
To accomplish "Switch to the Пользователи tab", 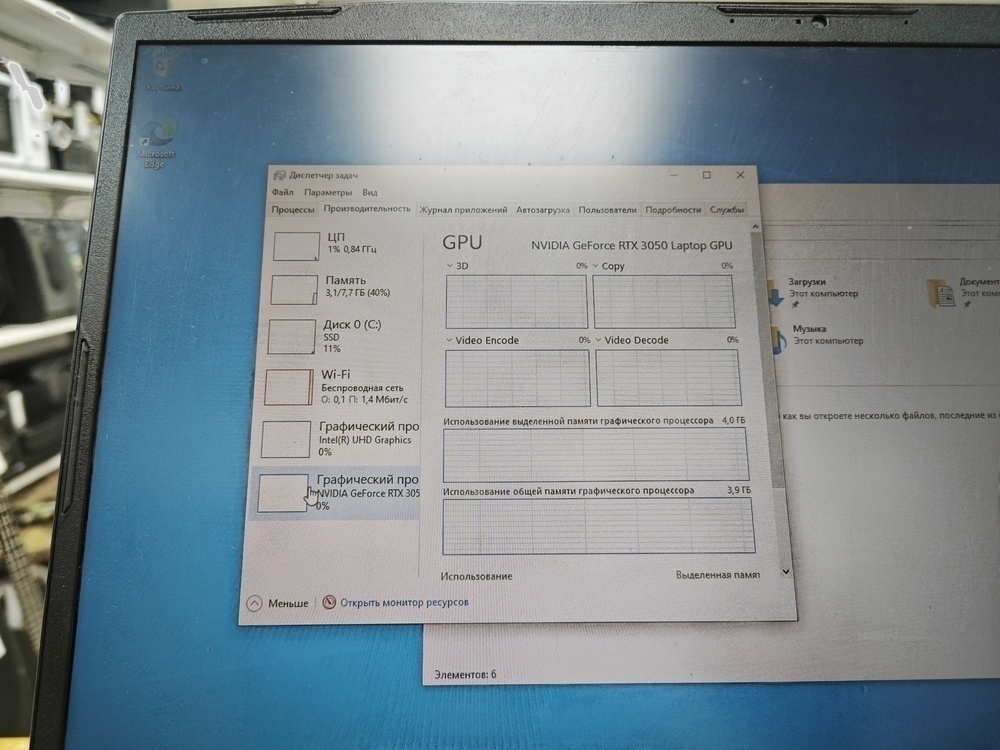I will click(x=607, y=209).
